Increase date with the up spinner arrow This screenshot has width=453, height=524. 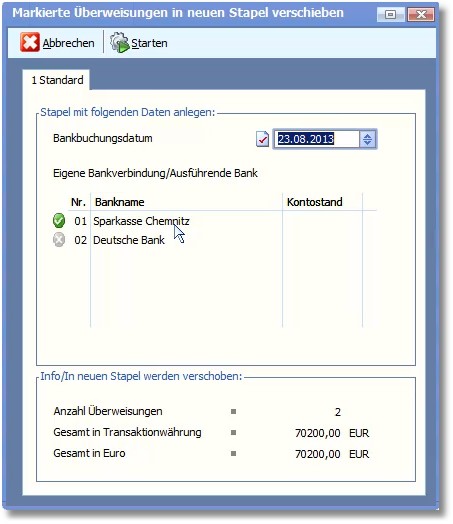pos(367,136)
